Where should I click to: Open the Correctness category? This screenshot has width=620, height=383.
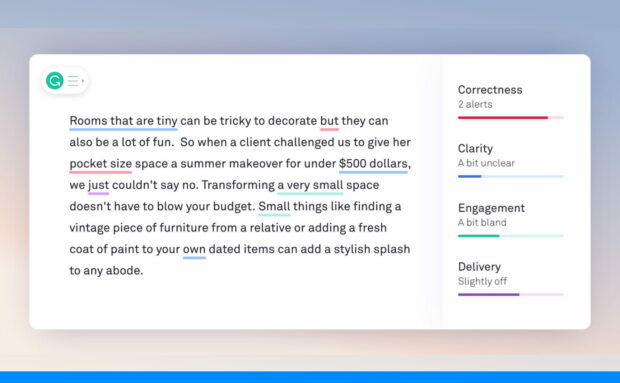pos(490,90)
